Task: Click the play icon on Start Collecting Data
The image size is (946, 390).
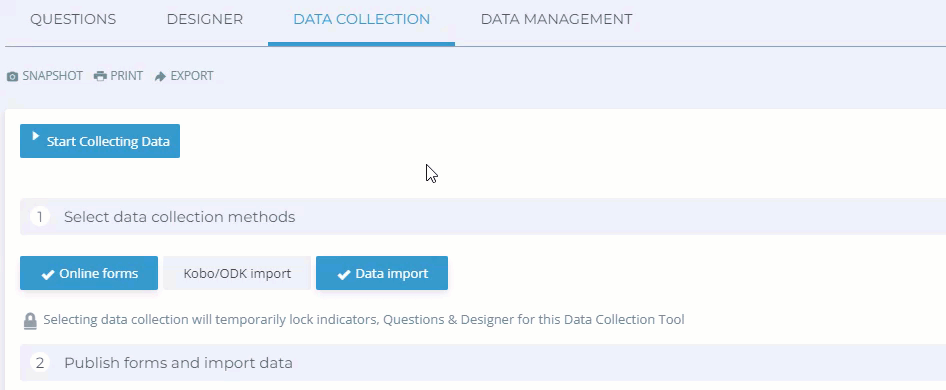Action: [36, 136]
